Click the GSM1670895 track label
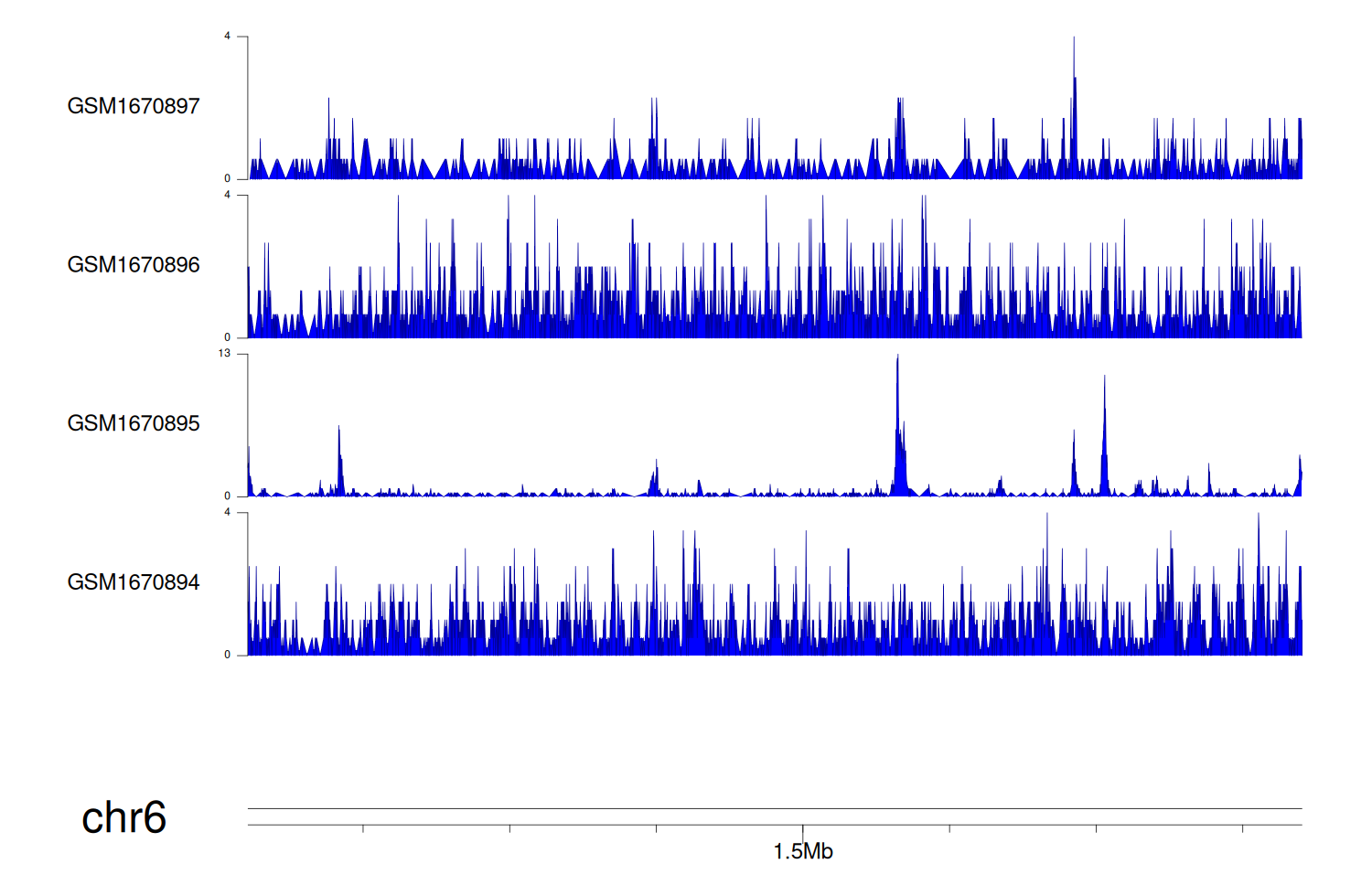 tap(134, 423)
